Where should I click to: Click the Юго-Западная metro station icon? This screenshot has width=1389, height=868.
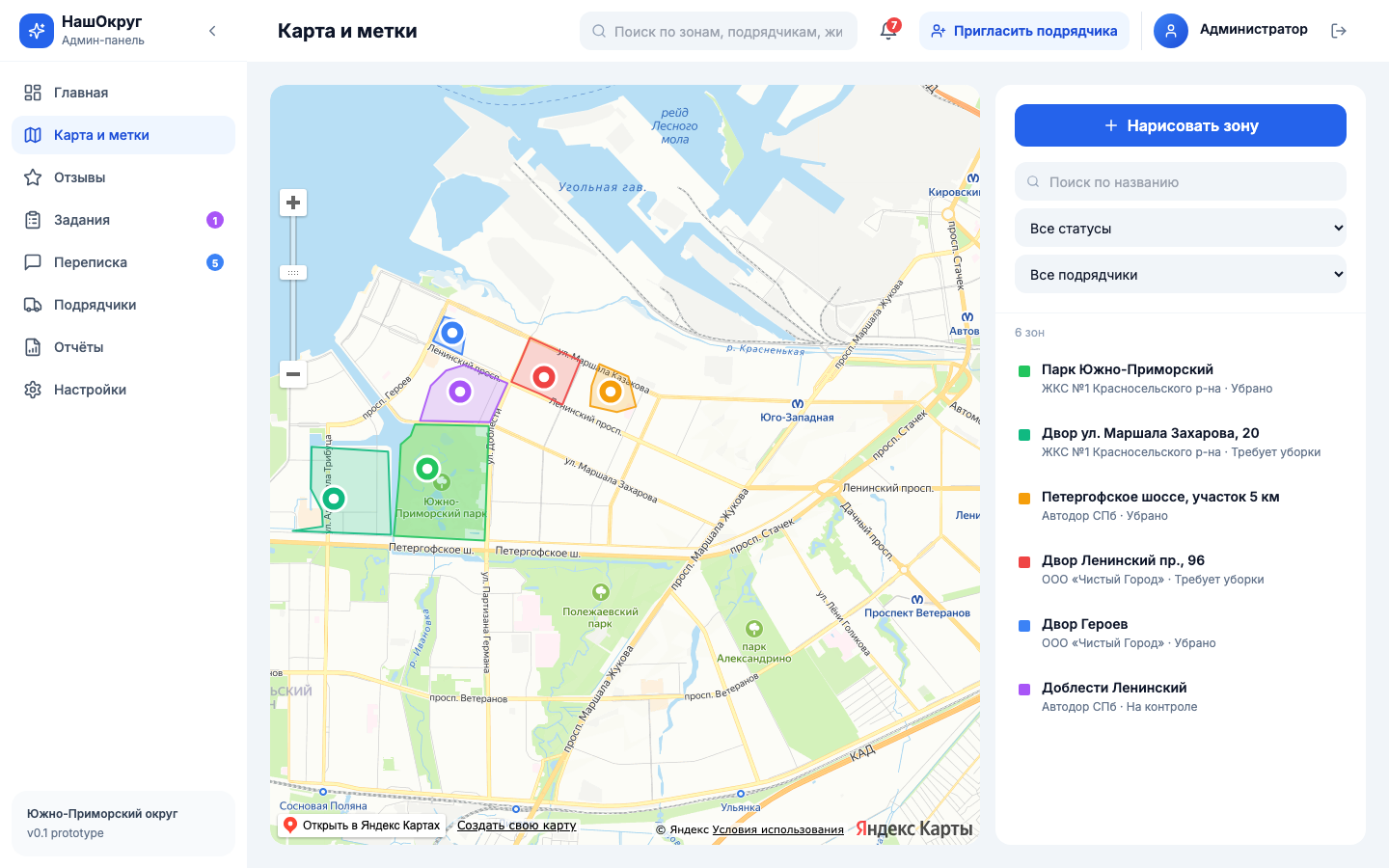(x=798, y=404)
